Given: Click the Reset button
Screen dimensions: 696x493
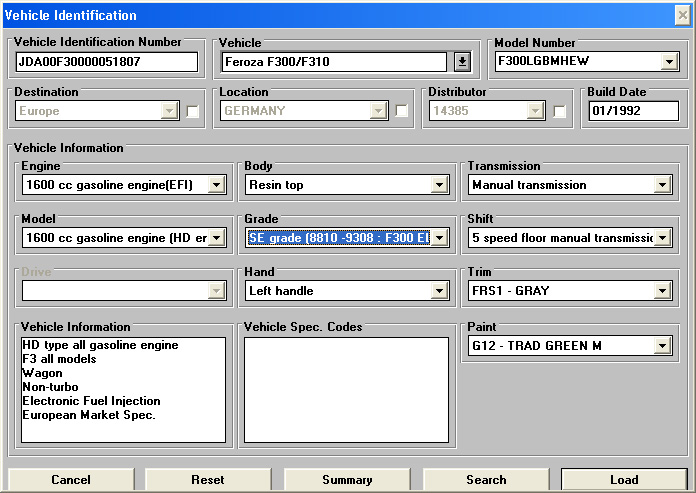Looking at the screenshot, I should tap(208, 480).
